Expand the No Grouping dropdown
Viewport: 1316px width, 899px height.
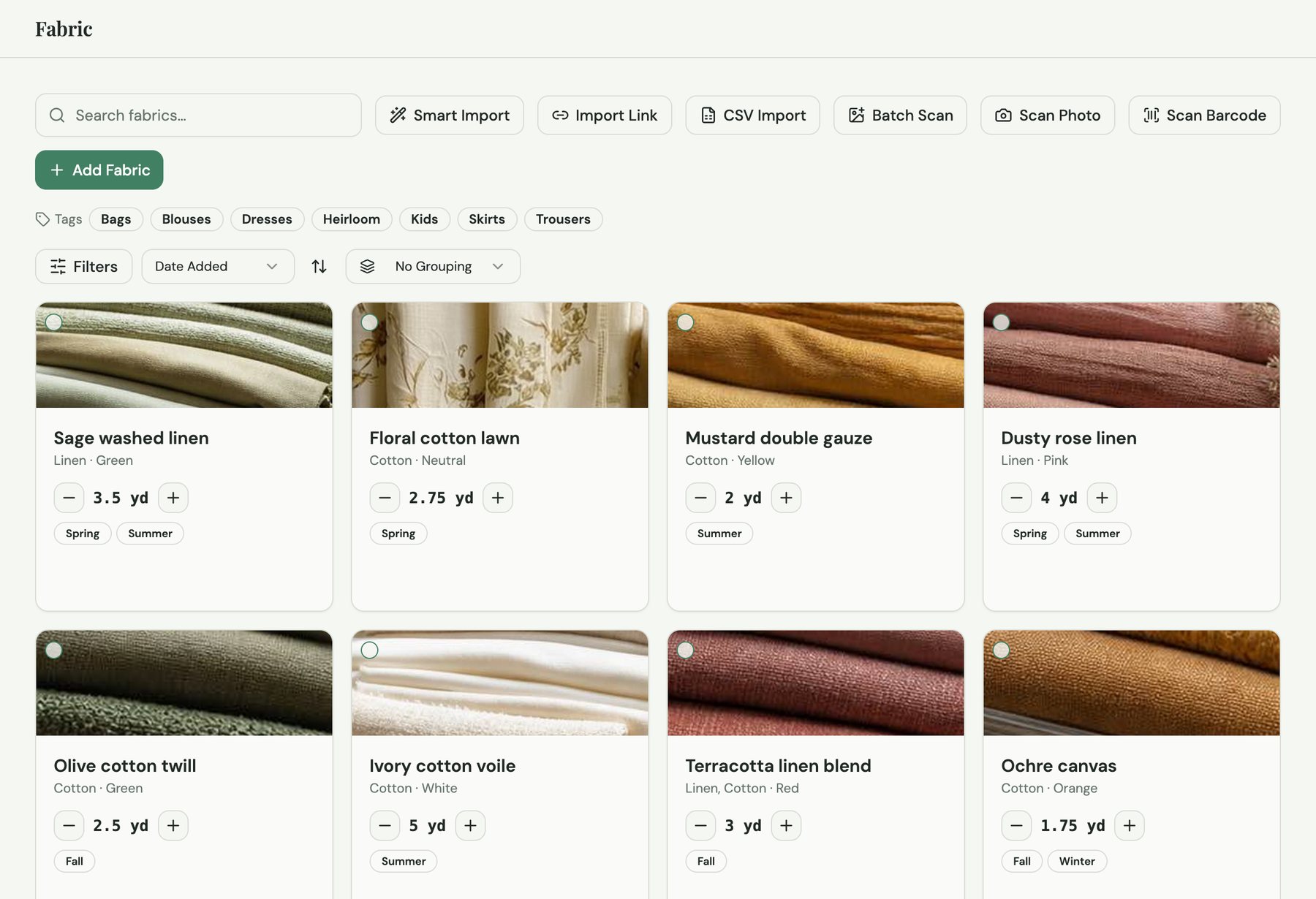pos(433,267)
